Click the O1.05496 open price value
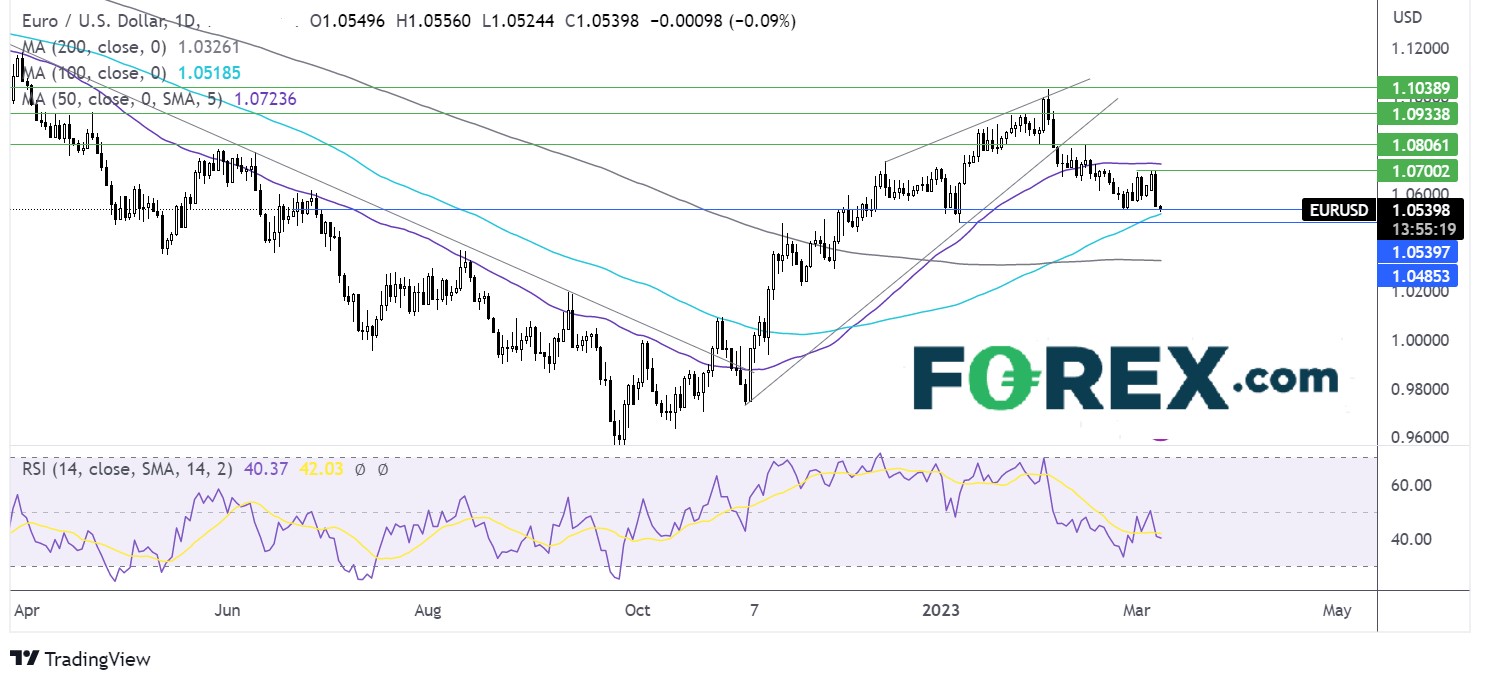 click(347, 21)
